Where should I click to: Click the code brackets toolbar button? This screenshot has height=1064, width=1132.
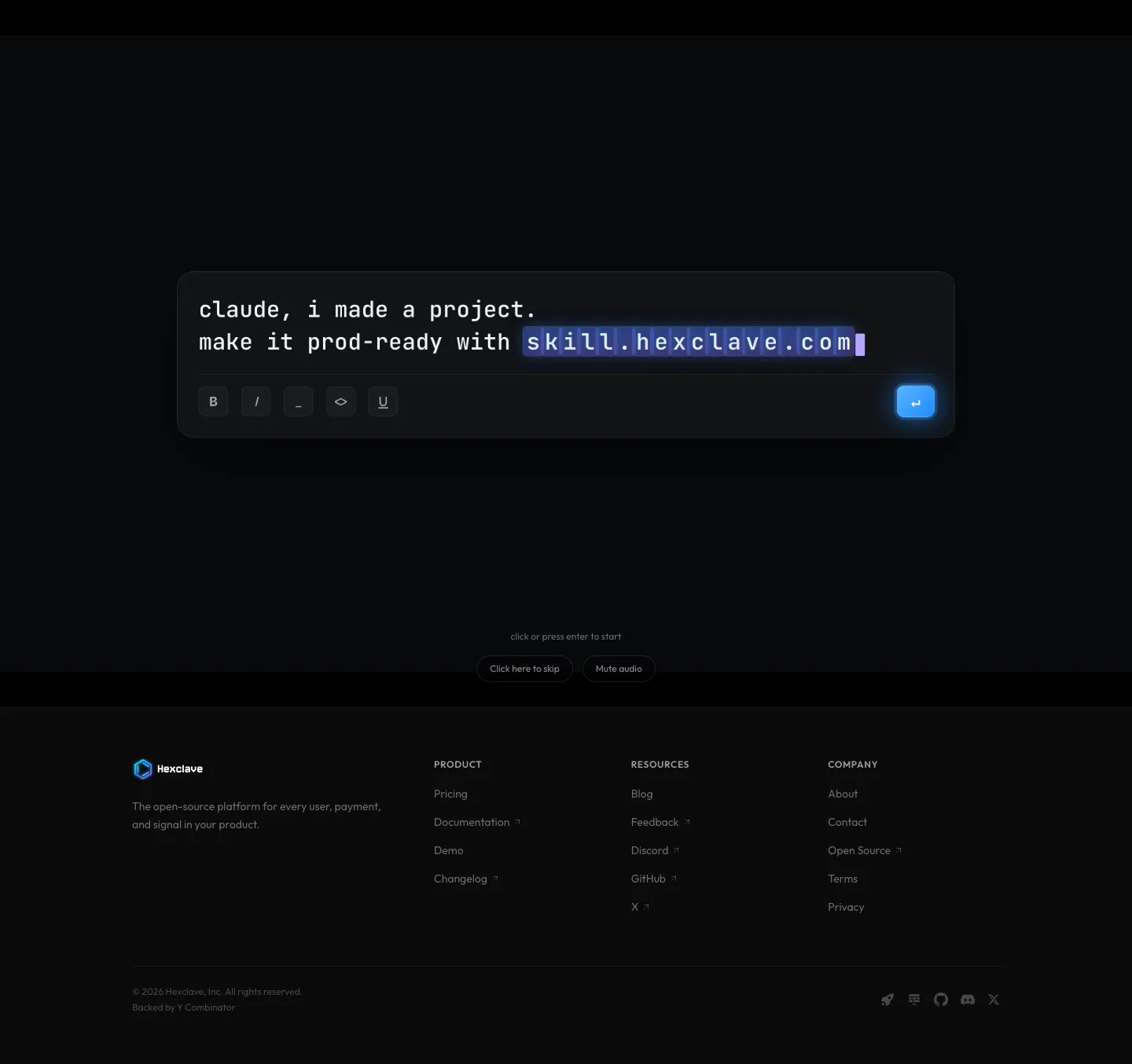coord(341,402)
